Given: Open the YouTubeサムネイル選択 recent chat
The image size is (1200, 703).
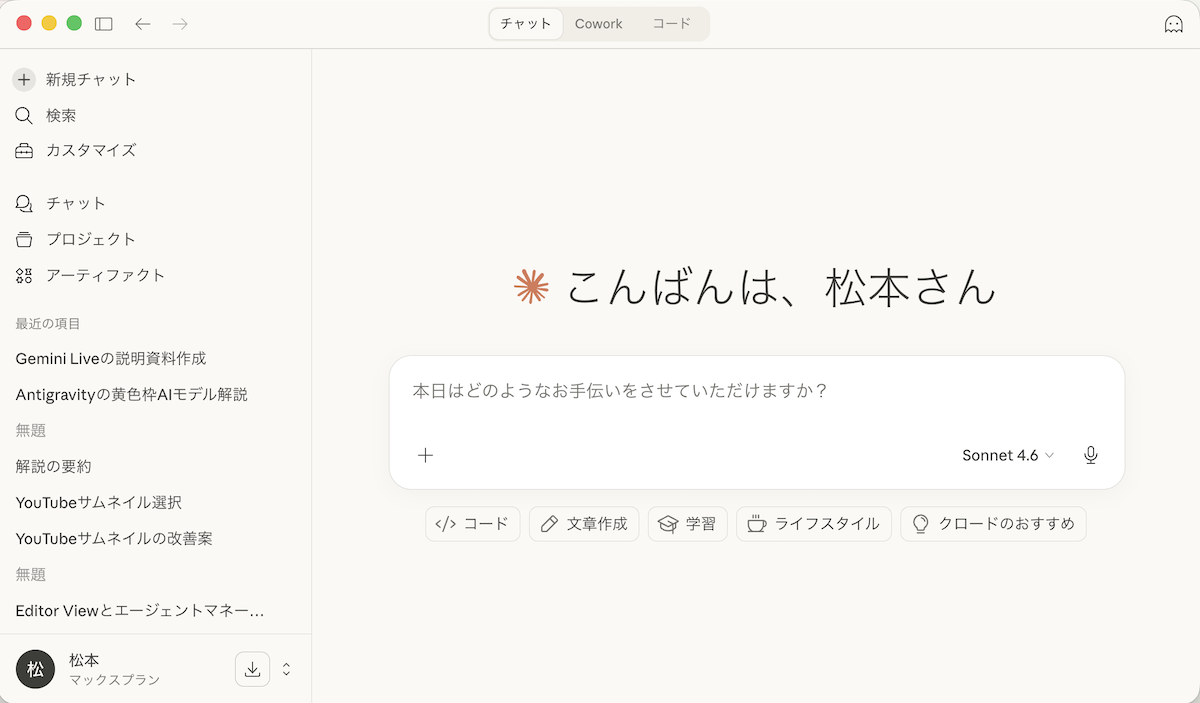Looking at the screenshot, I should click(99, 502).
